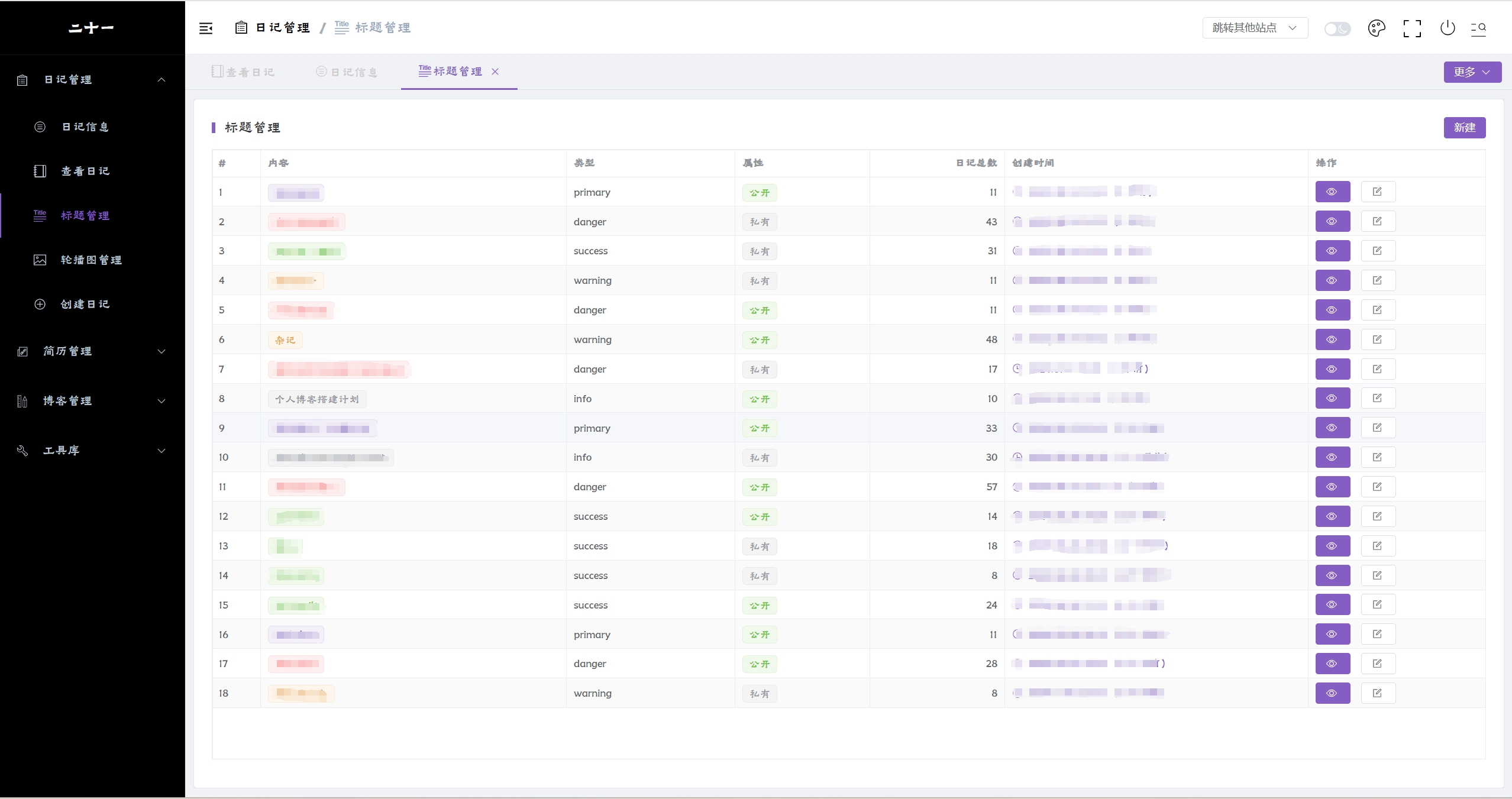Click the edit icon in row 18
Viewport: 1512px width, 799px height.
click(1378, 693)
